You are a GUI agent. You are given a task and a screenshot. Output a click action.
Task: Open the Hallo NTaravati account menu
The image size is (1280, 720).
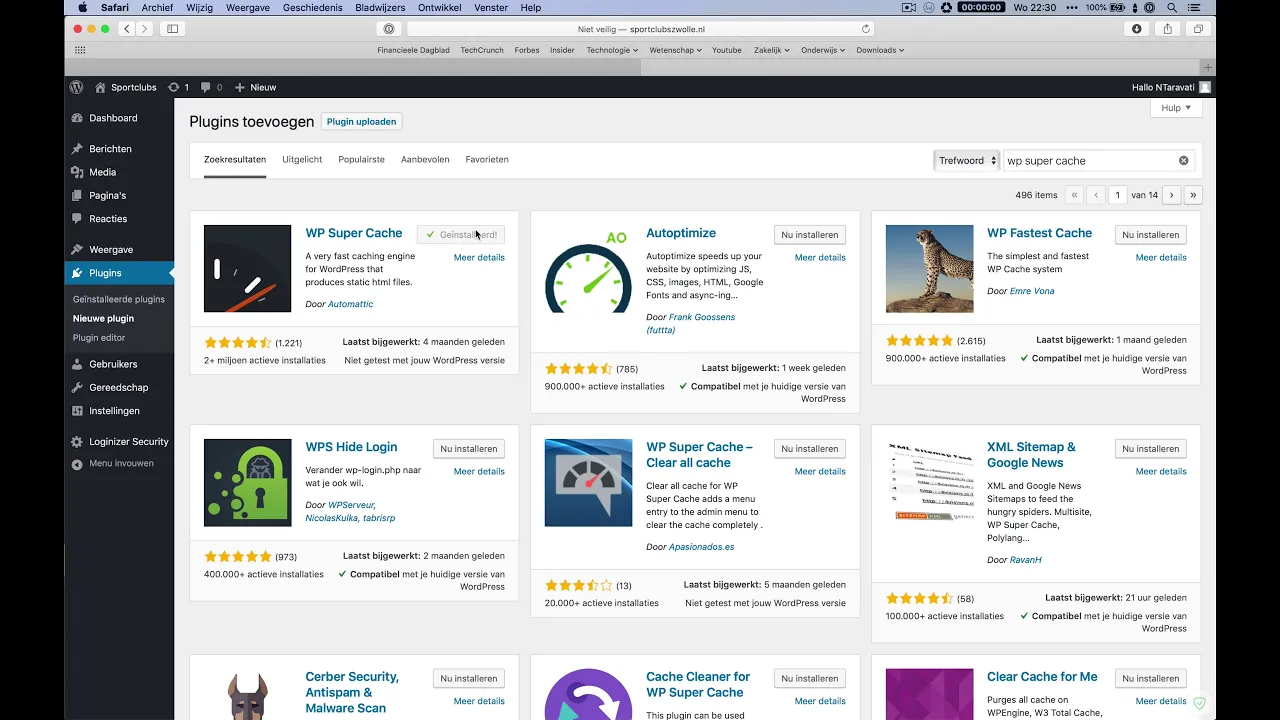1170,87
